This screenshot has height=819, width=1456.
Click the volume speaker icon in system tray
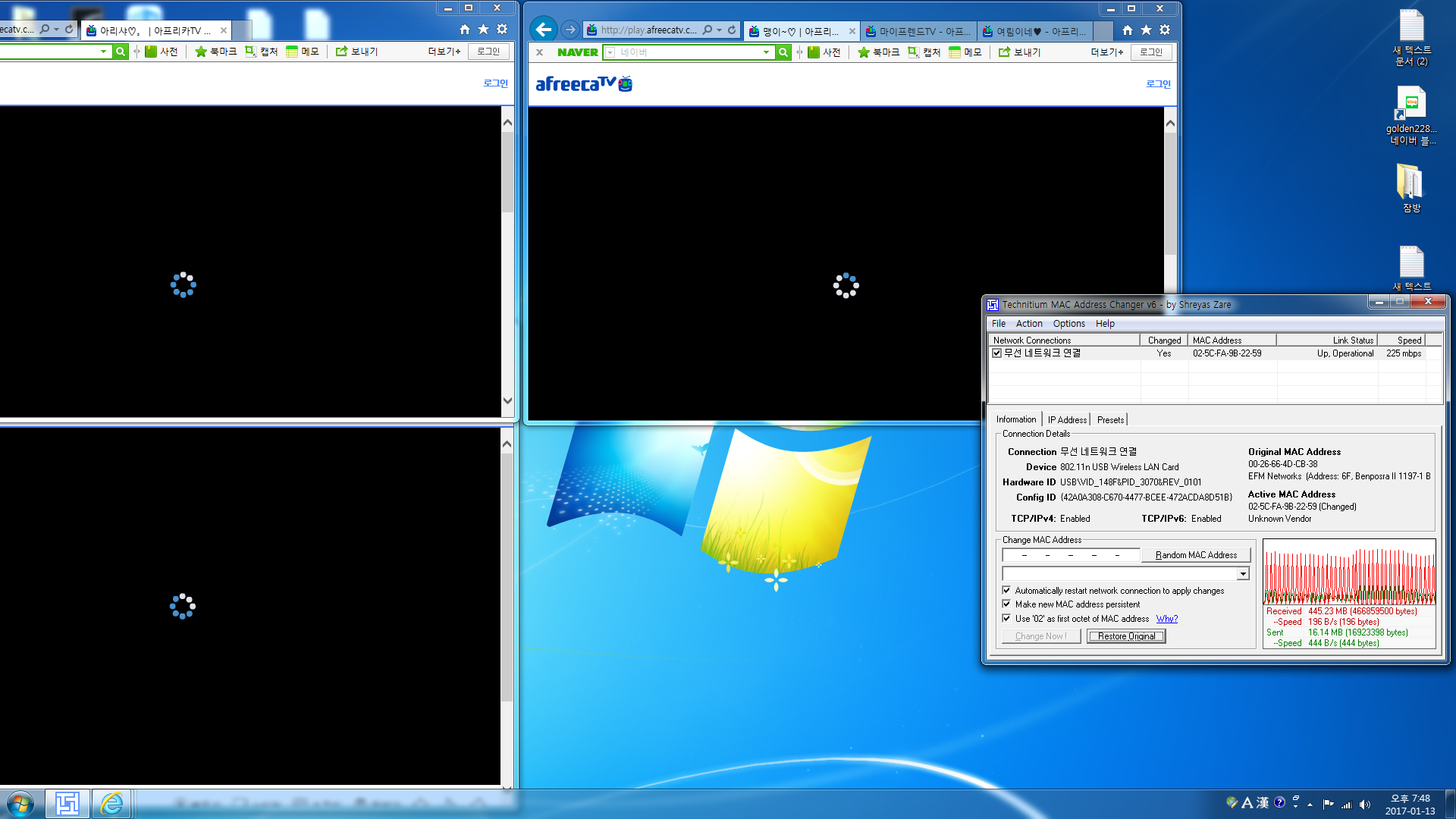(x=1365, y=804)
